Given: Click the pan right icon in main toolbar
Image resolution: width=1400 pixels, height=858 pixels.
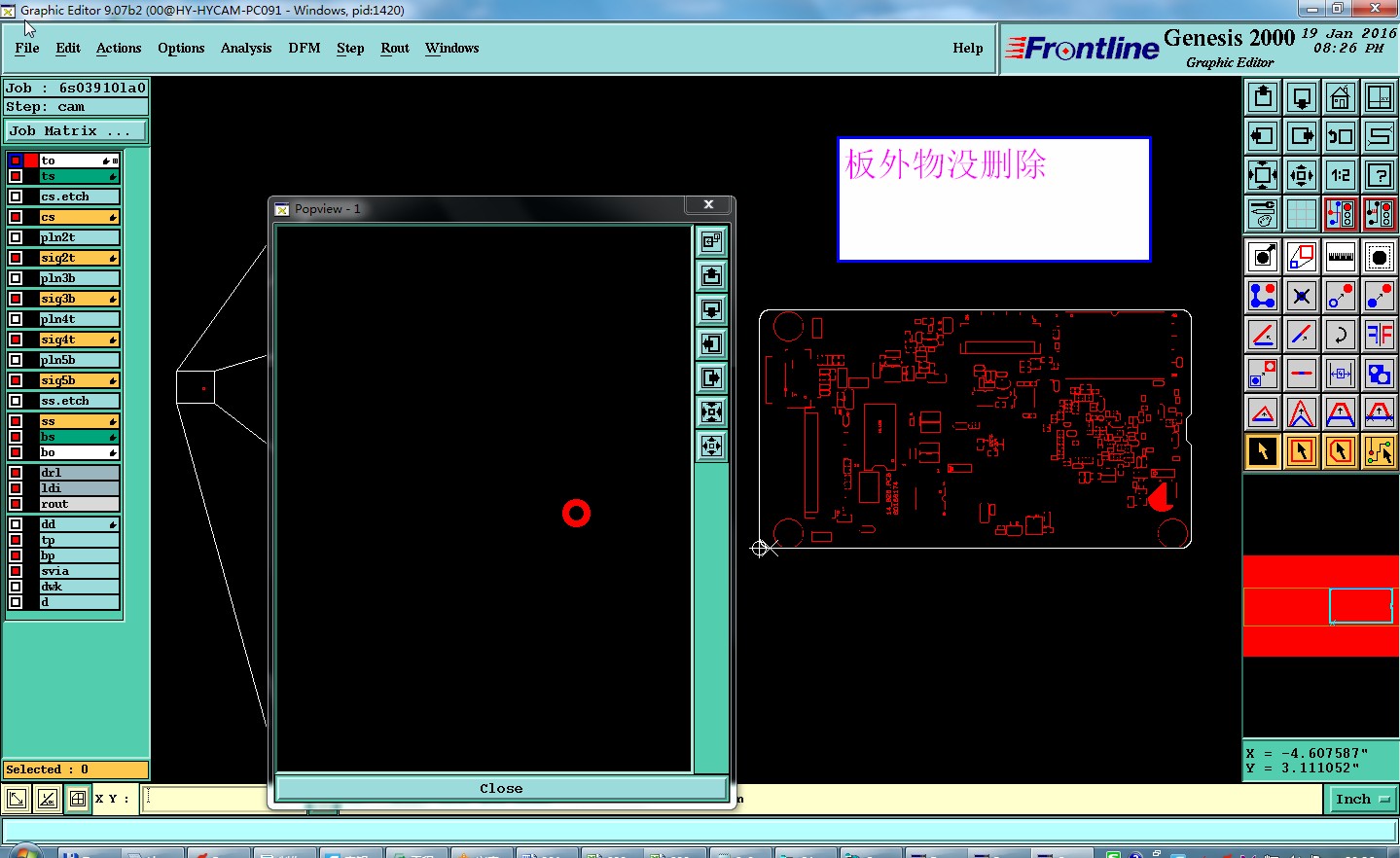Looking at the screenshot, I should [1302, 136].
